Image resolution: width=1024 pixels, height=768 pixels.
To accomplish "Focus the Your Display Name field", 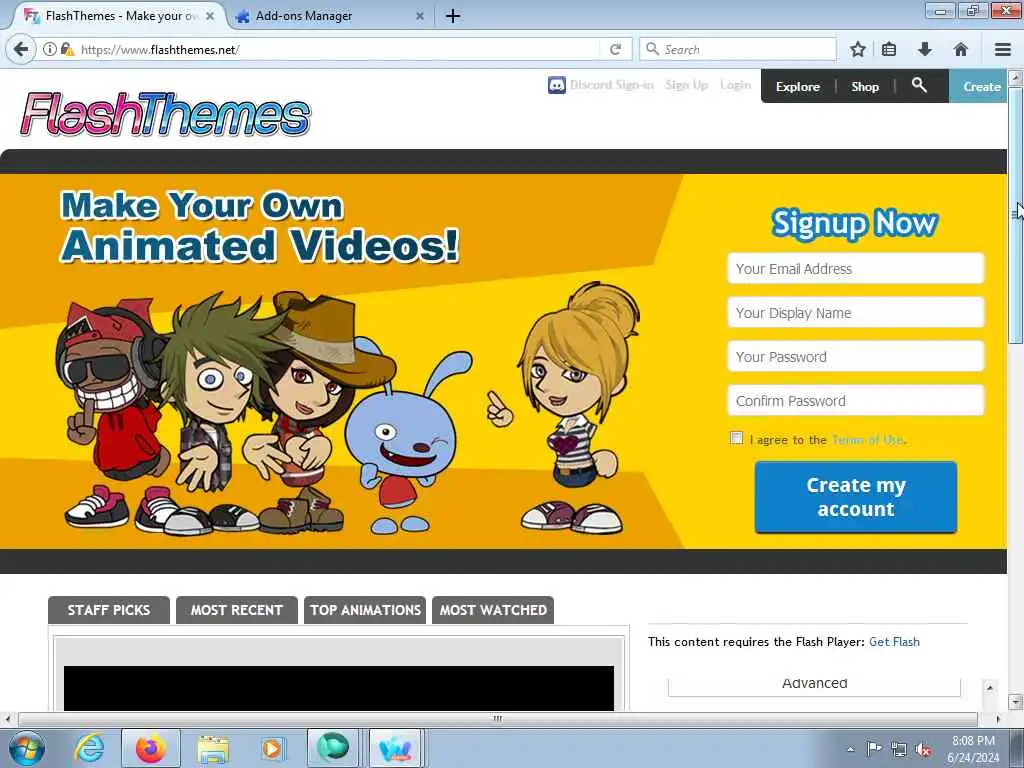I will [x=856, y=312].
